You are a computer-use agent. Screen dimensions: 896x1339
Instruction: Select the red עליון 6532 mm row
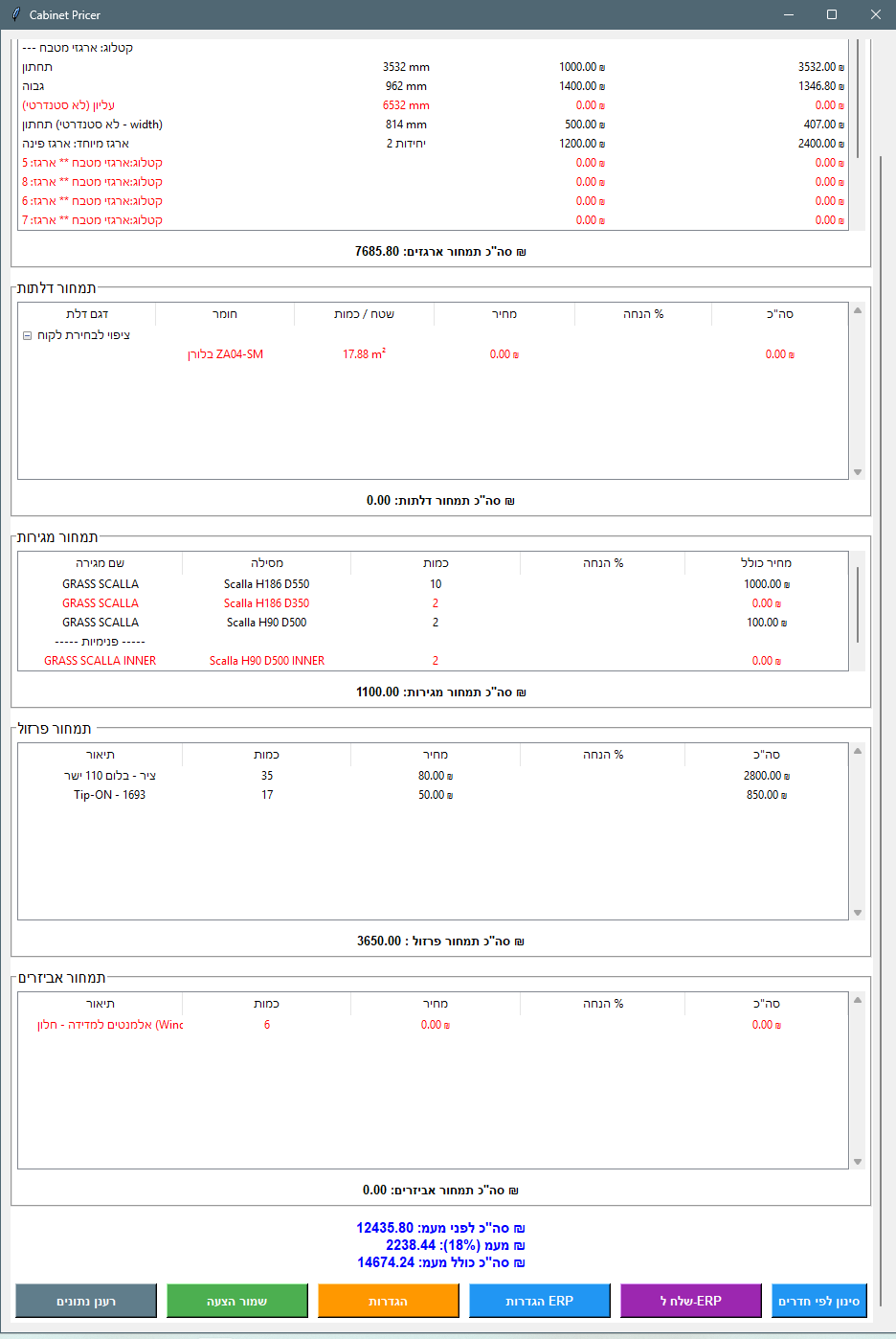[434, 105]
